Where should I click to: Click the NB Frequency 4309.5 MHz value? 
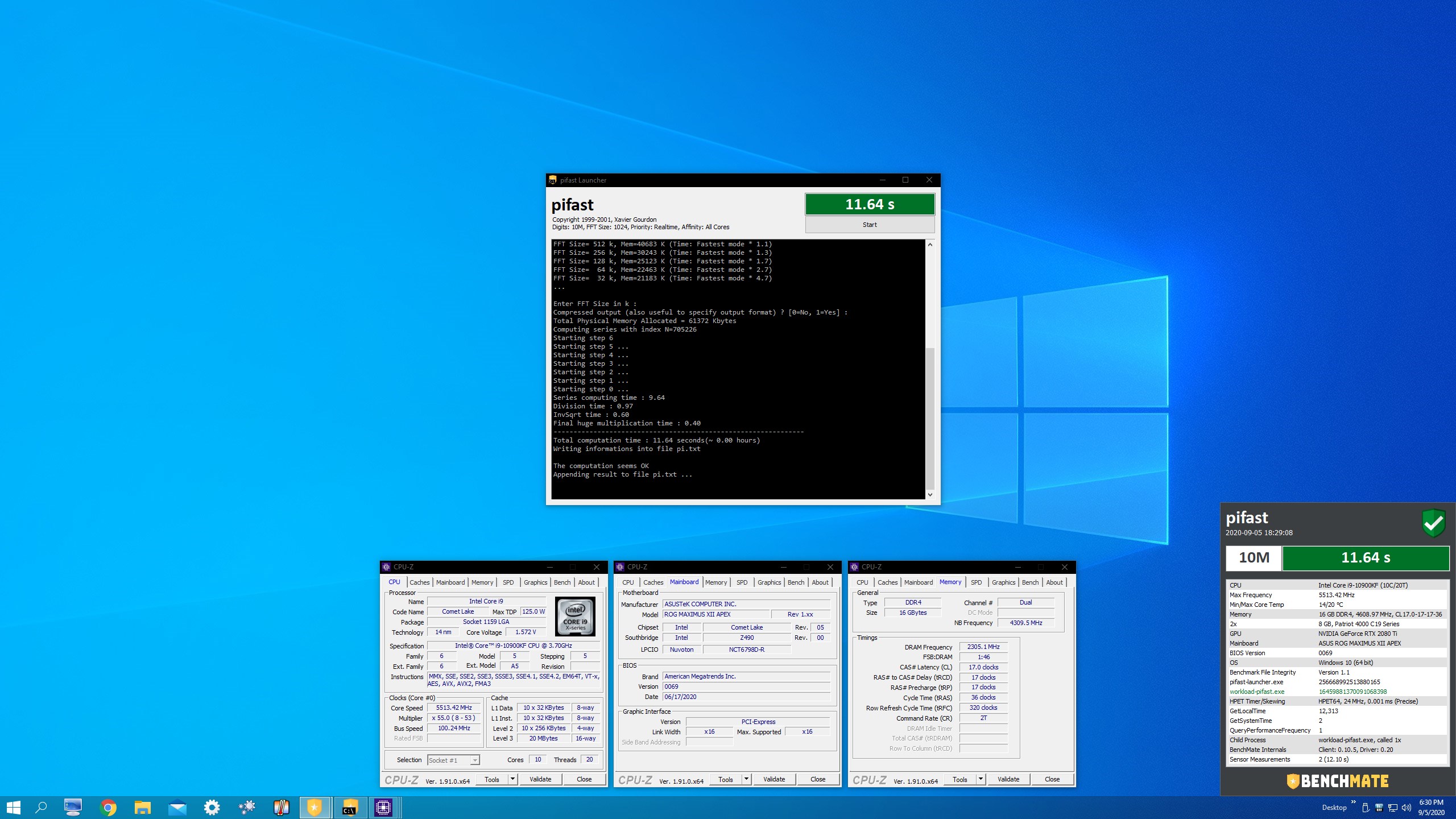[x=1025, y=623]
